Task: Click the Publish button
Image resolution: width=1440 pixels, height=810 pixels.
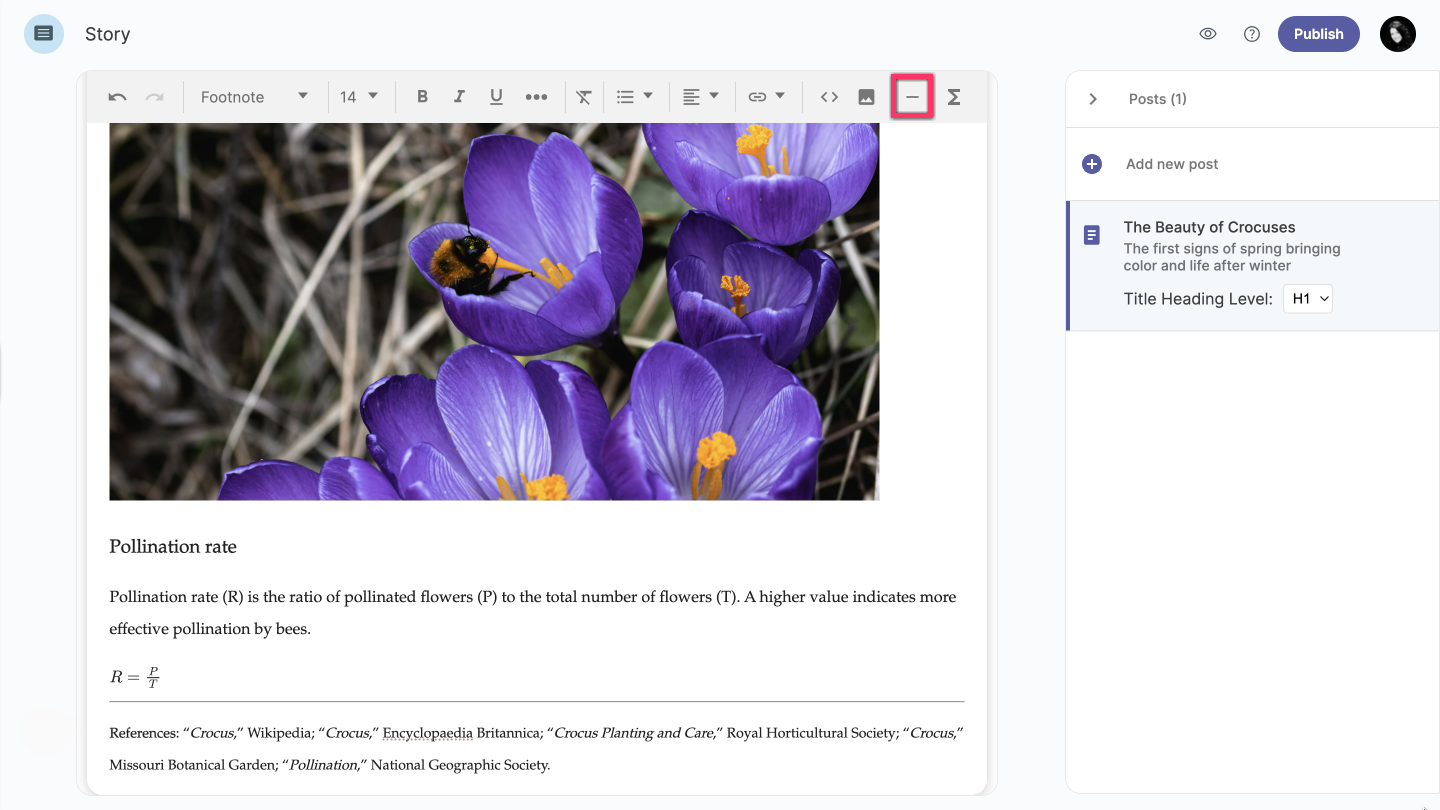Action: pos(1318,34)
